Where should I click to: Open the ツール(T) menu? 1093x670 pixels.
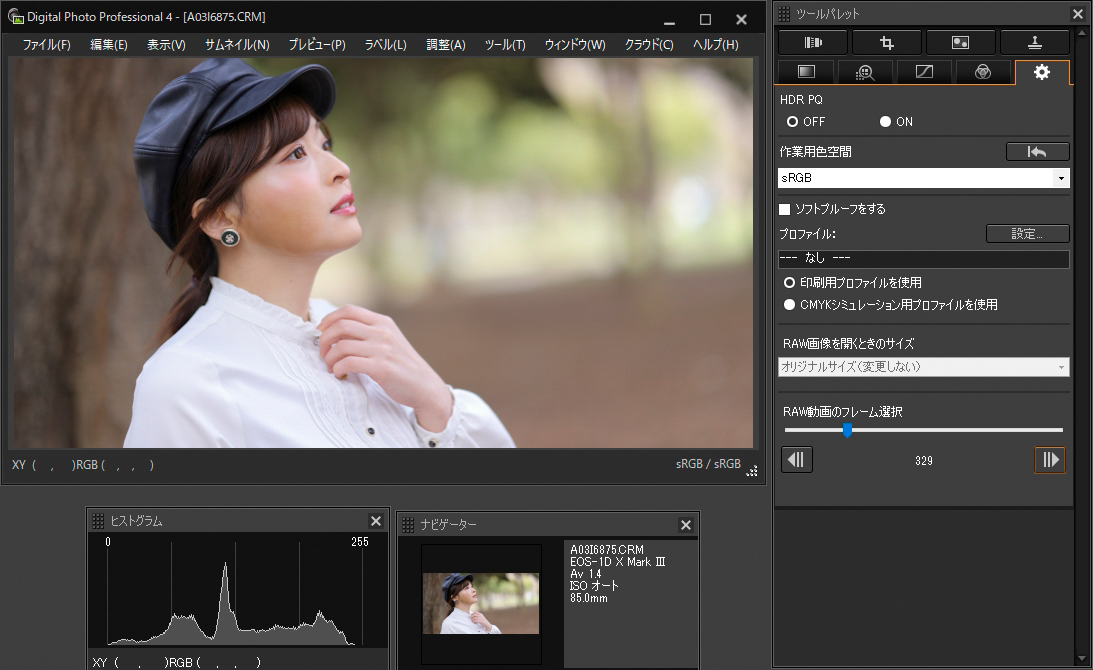pos(504,45)
